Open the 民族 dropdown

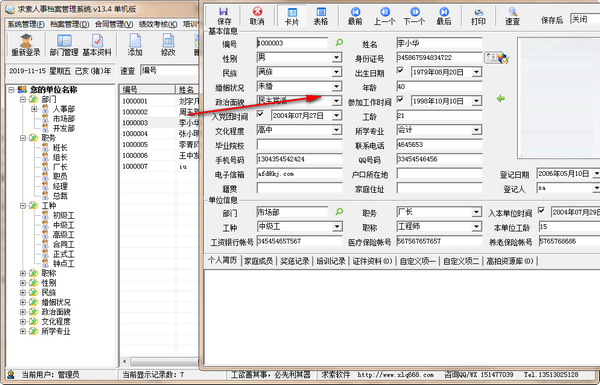[x=336, y=72]
